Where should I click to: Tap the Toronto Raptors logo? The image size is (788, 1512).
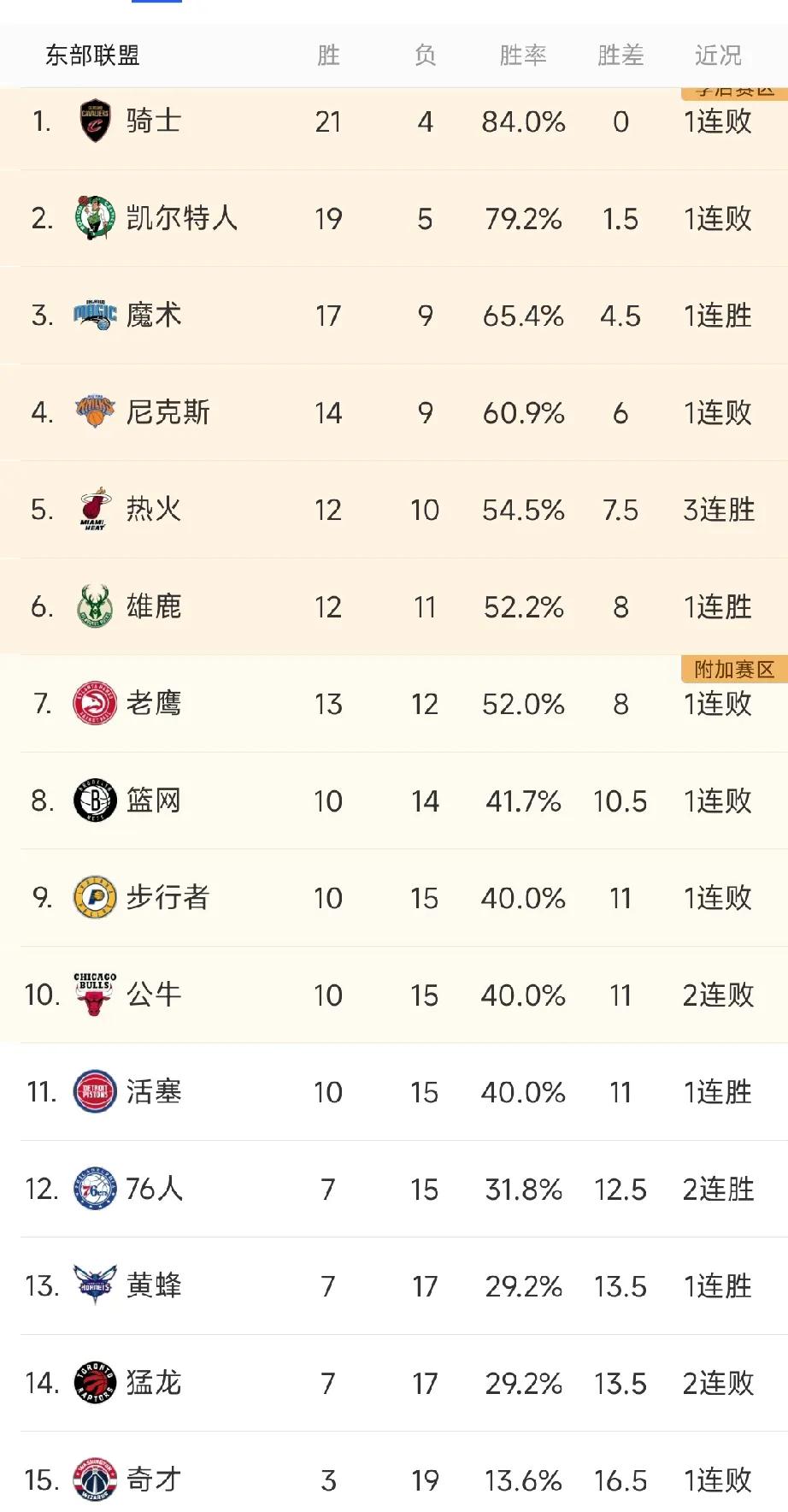point(95,1383)
